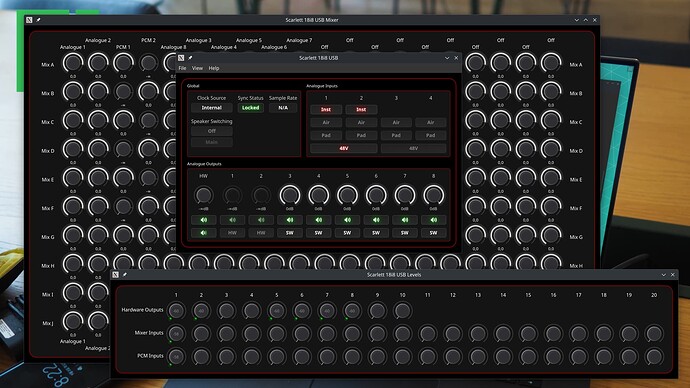Enable Pad on analogue input 1

click(326, 135)
